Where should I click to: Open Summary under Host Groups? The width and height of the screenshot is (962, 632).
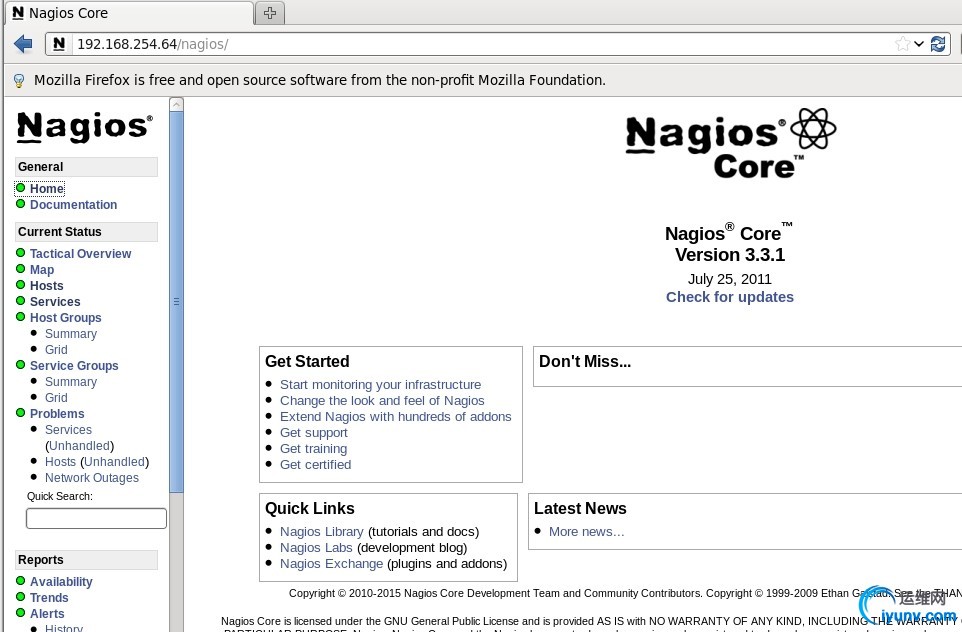click(71, 334)
